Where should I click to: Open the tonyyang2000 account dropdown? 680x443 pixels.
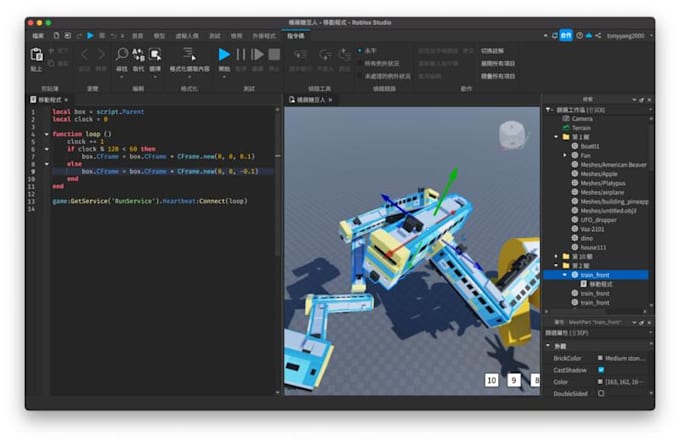pyautogui.click(x=630, y=36)
